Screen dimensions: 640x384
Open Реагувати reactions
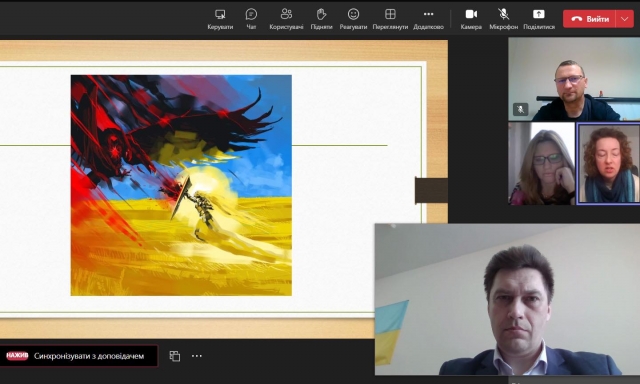[353, 19]
